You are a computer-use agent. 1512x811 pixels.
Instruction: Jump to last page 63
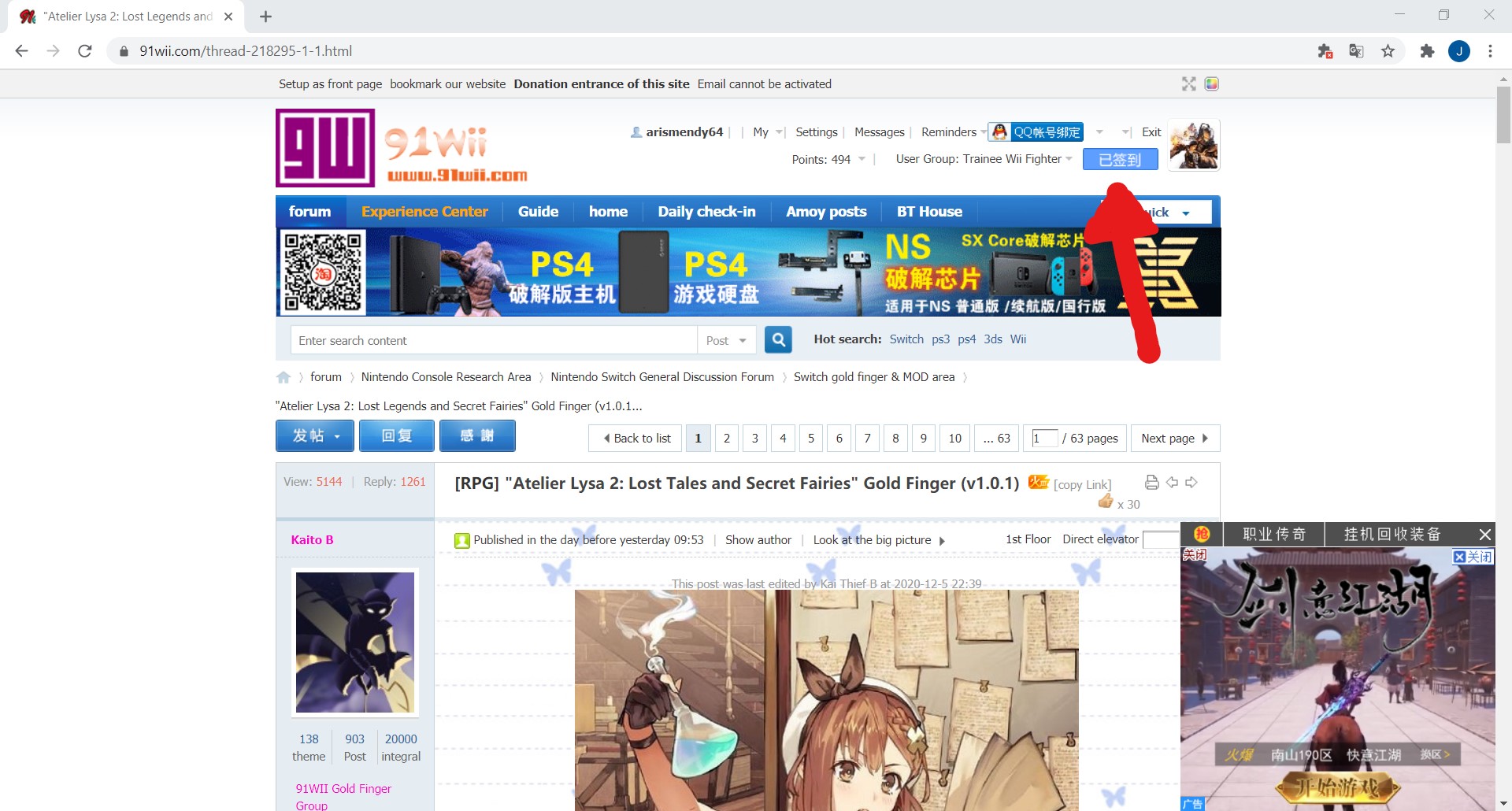coord(997,439)
